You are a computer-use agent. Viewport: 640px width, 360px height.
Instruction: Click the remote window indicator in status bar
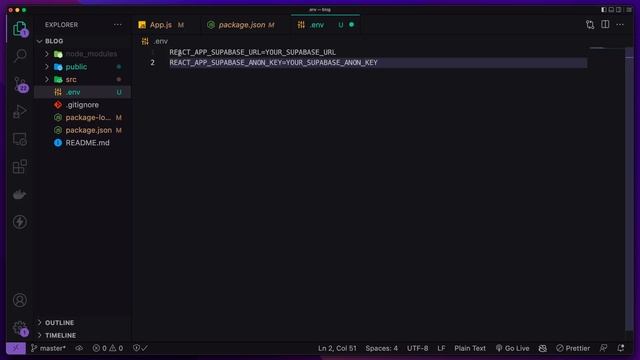pyautogui.click(x=16, y=348)
